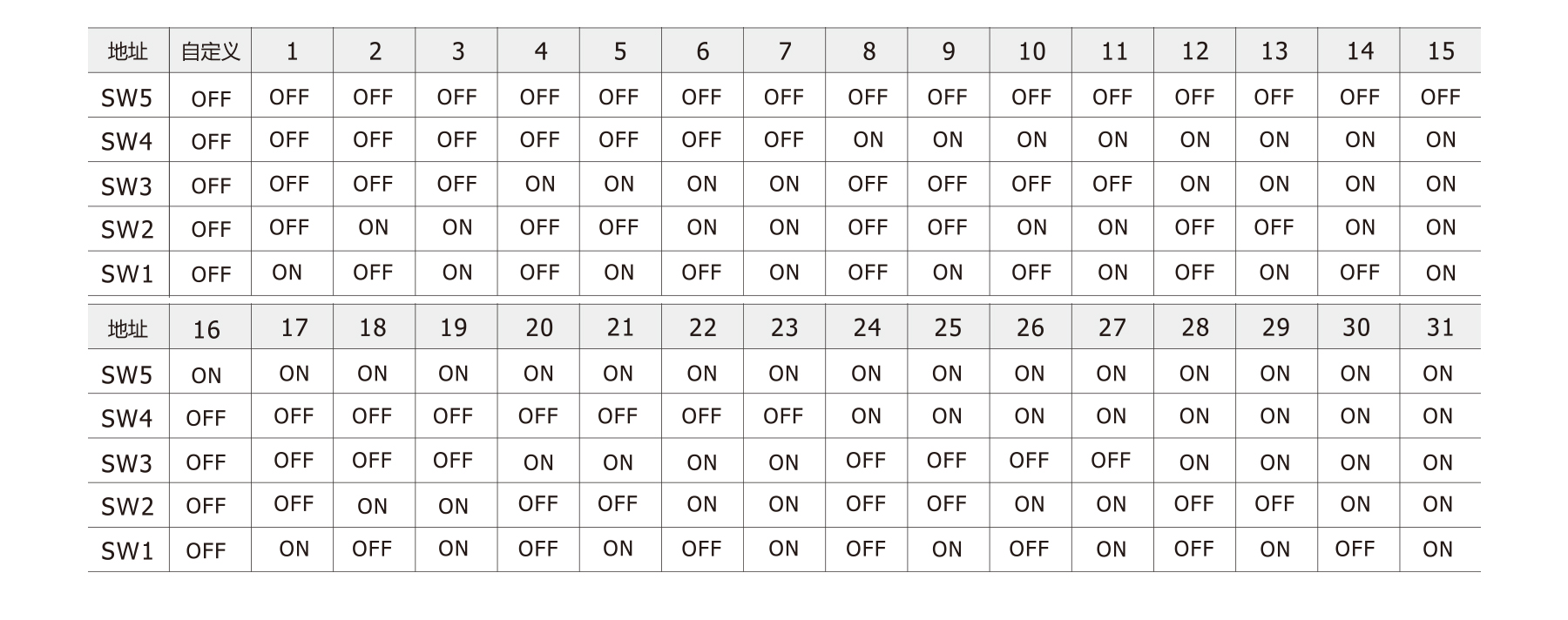Click SW4 value under address 8
The image size is (1568, 620).
click(868, 139)
